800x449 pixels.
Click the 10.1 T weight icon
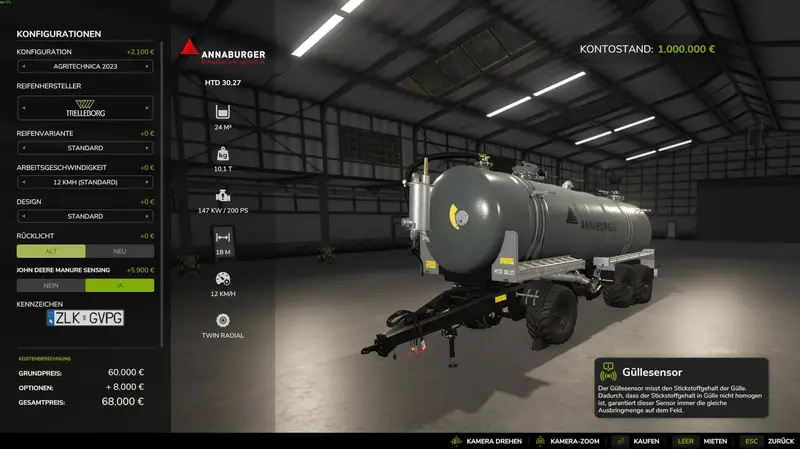click(x=222, y=154)
